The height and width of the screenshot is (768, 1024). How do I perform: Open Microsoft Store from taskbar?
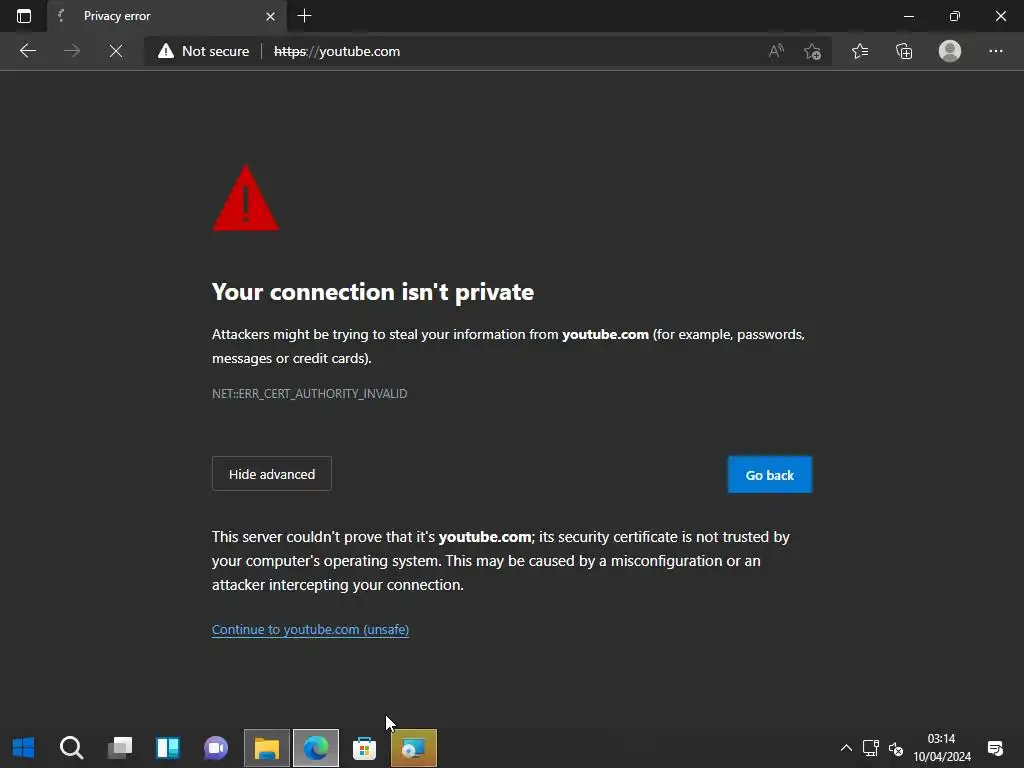click(364, 748)
